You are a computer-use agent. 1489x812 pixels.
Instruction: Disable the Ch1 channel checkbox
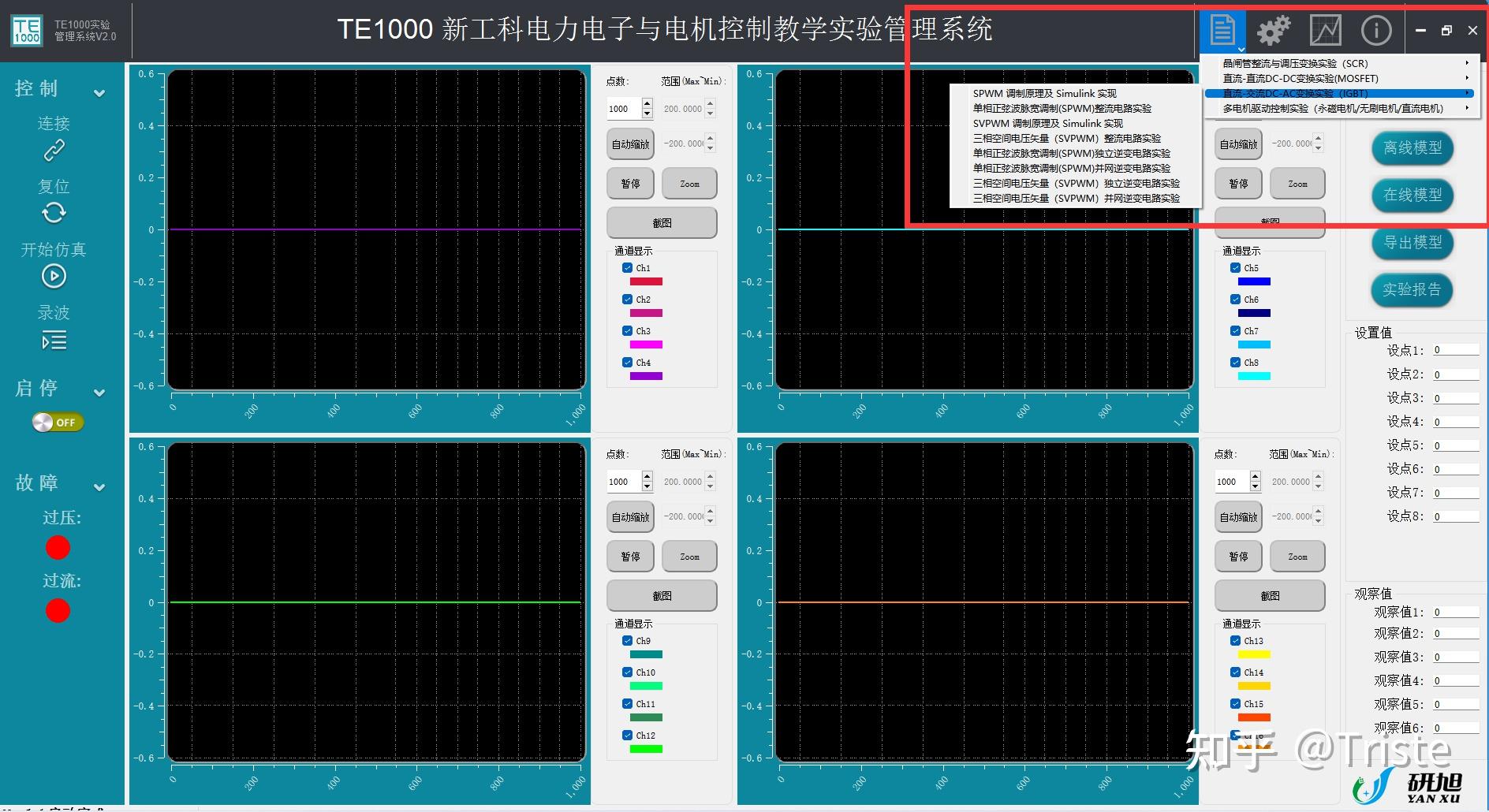[628, 268]
